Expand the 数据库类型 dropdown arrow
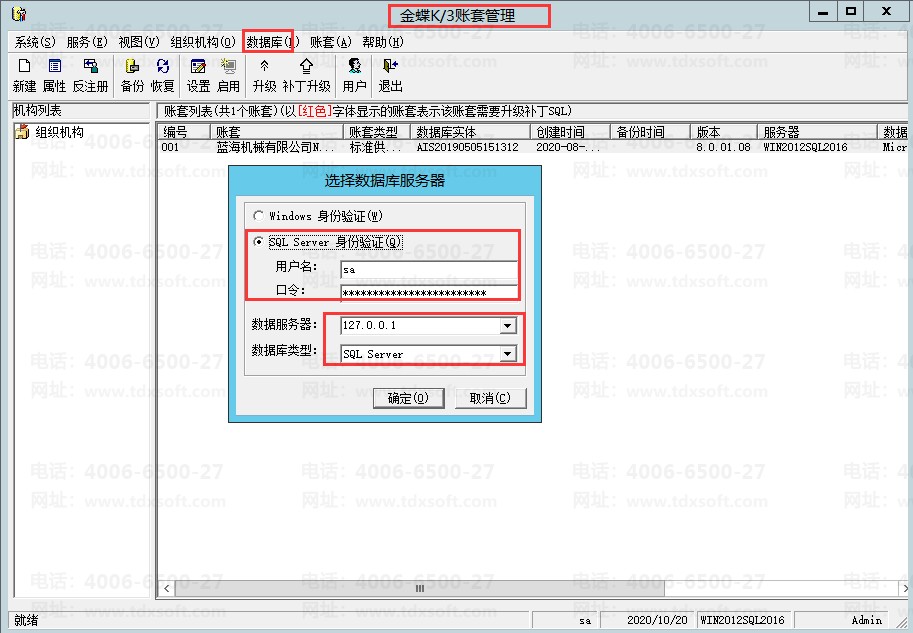Image resolution: width=913 pixels, height=633 pixels. click(x=508, y=353)
